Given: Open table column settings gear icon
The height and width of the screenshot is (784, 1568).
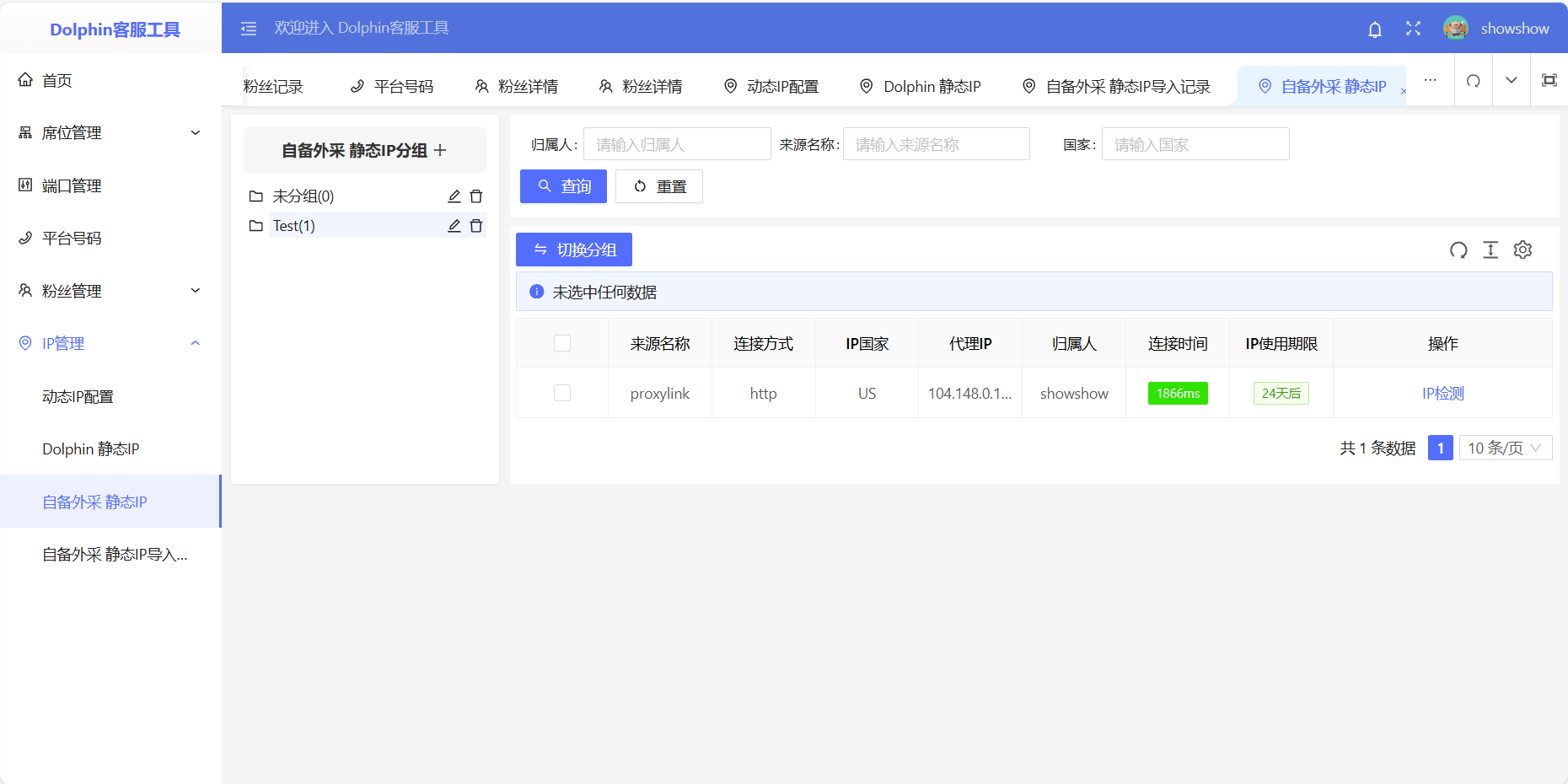Looking at the screenshot, I should click(x=1522, y=250).
